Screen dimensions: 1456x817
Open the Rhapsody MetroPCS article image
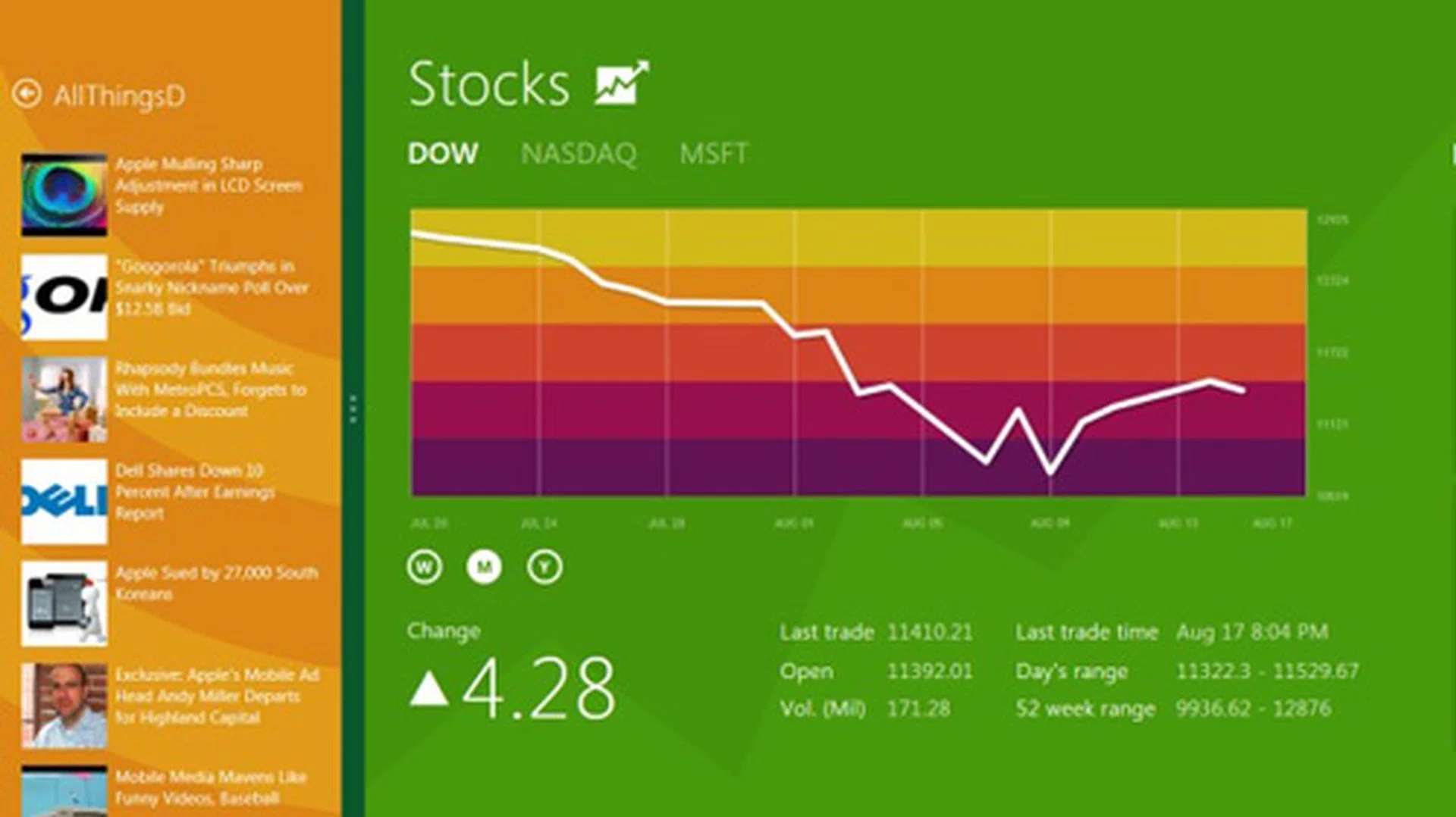pos(64,399)
